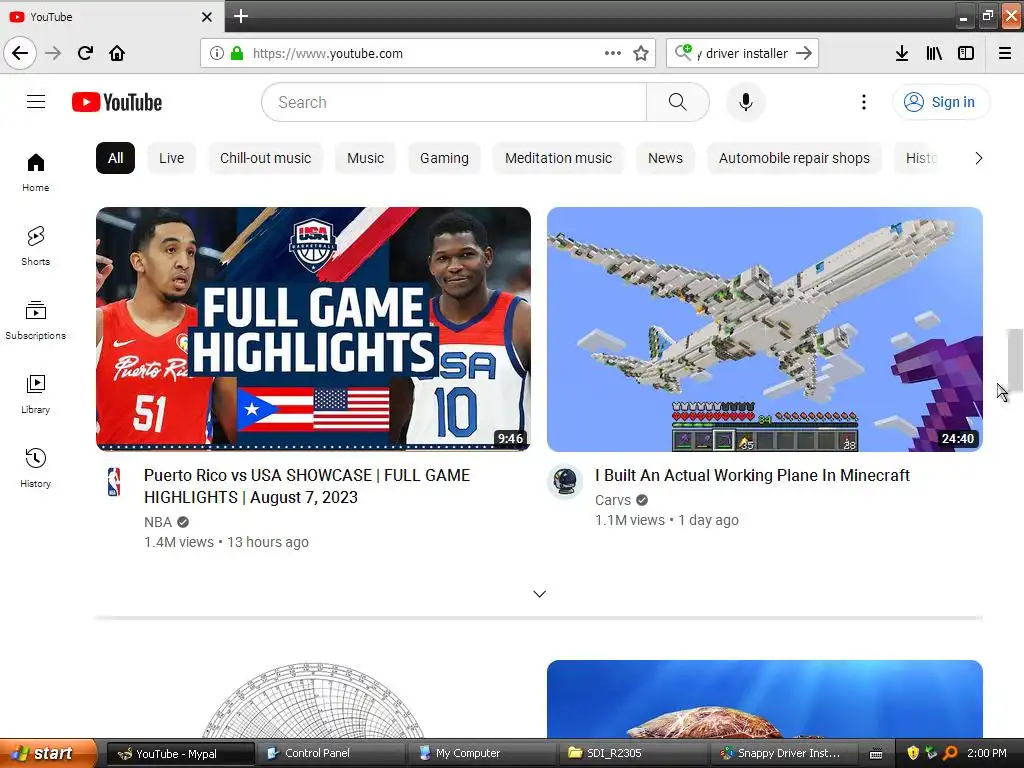Open the browser library icon

point(934,53)
